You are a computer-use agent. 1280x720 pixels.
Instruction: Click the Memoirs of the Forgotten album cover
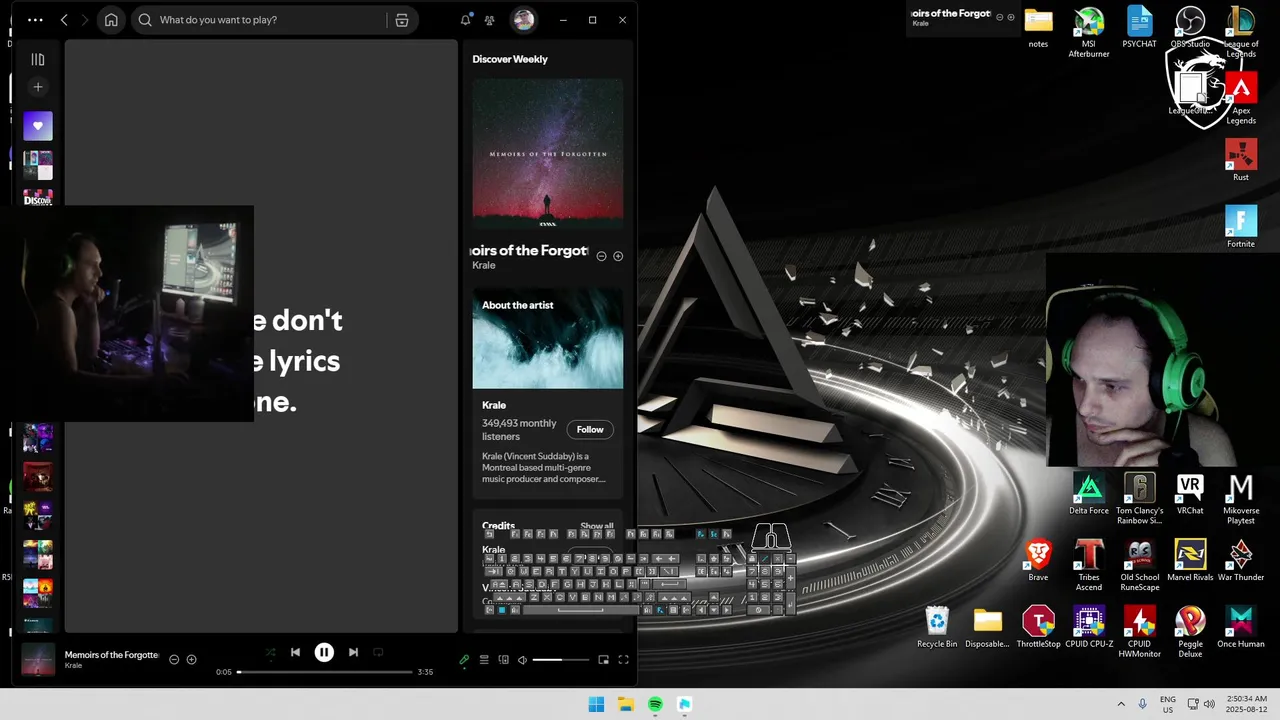coord(548,154)
